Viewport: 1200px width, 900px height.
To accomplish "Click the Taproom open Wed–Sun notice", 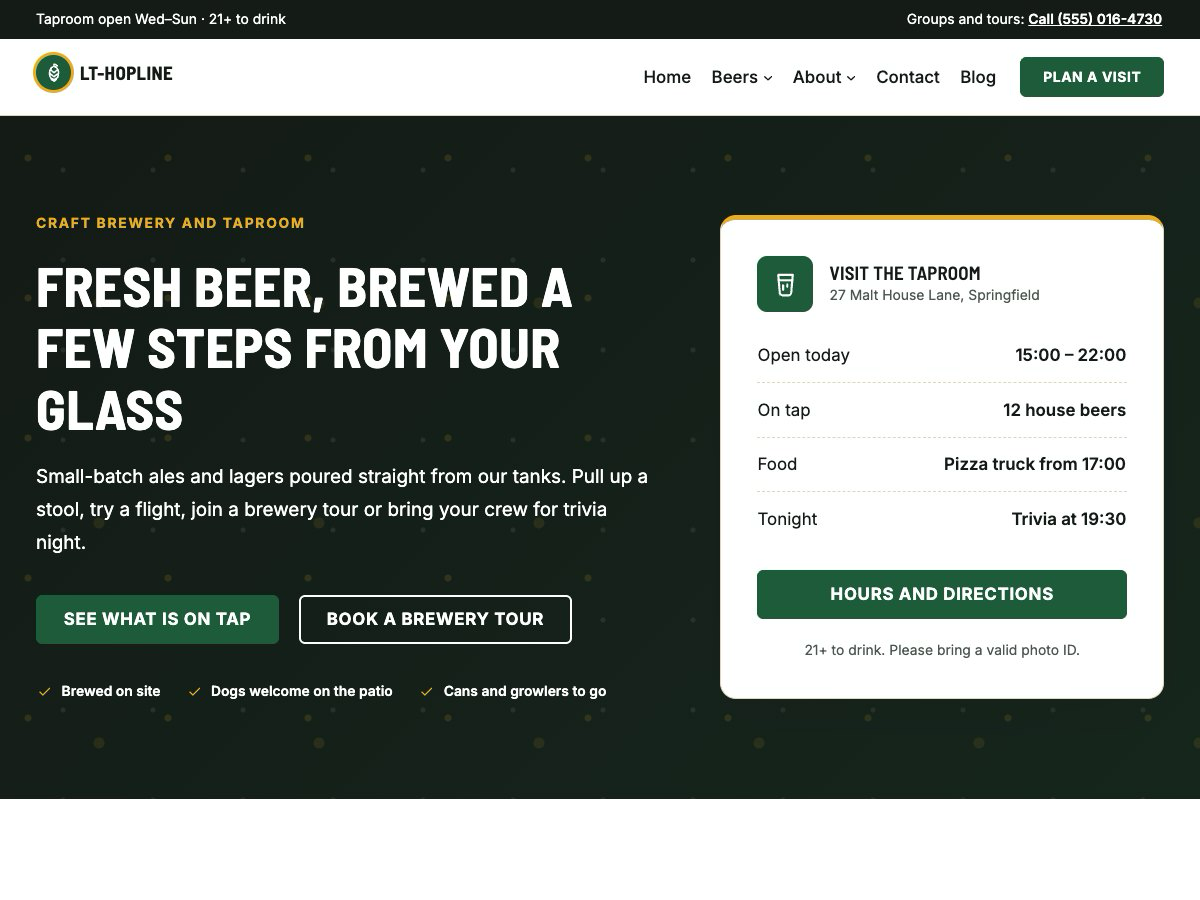I will 161,19.
